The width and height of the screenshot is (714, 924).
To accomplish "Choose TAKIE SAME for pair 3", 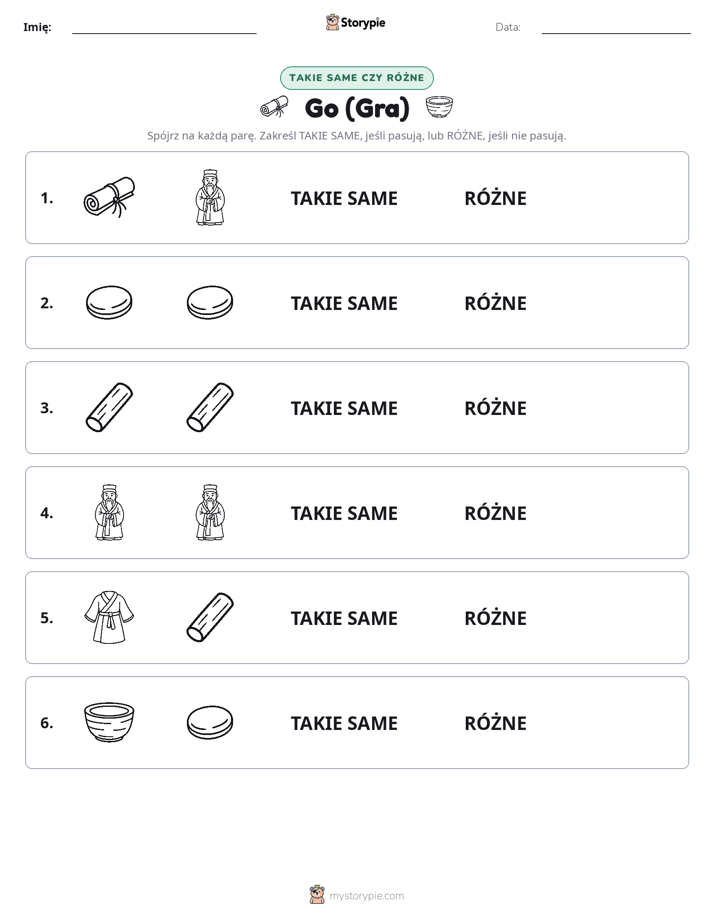I will pos(344,408).
